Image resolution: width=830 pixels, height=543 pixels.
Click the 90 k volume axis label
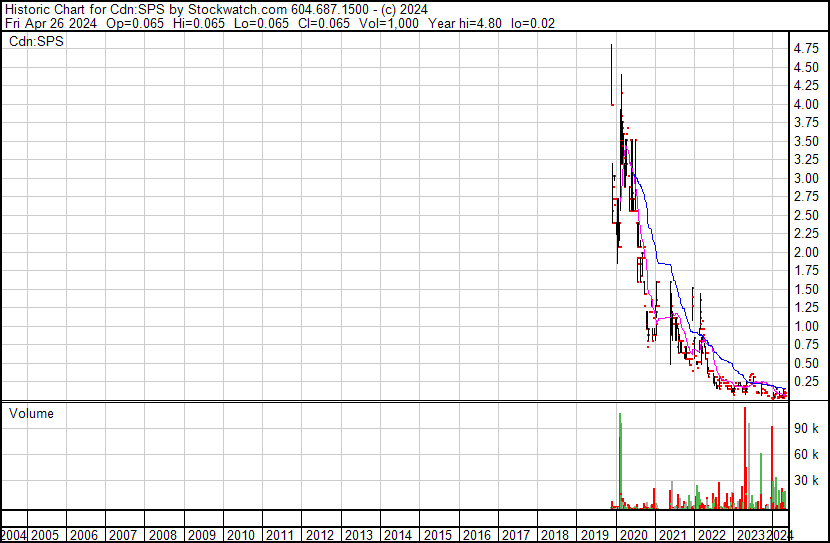[807, 428]
